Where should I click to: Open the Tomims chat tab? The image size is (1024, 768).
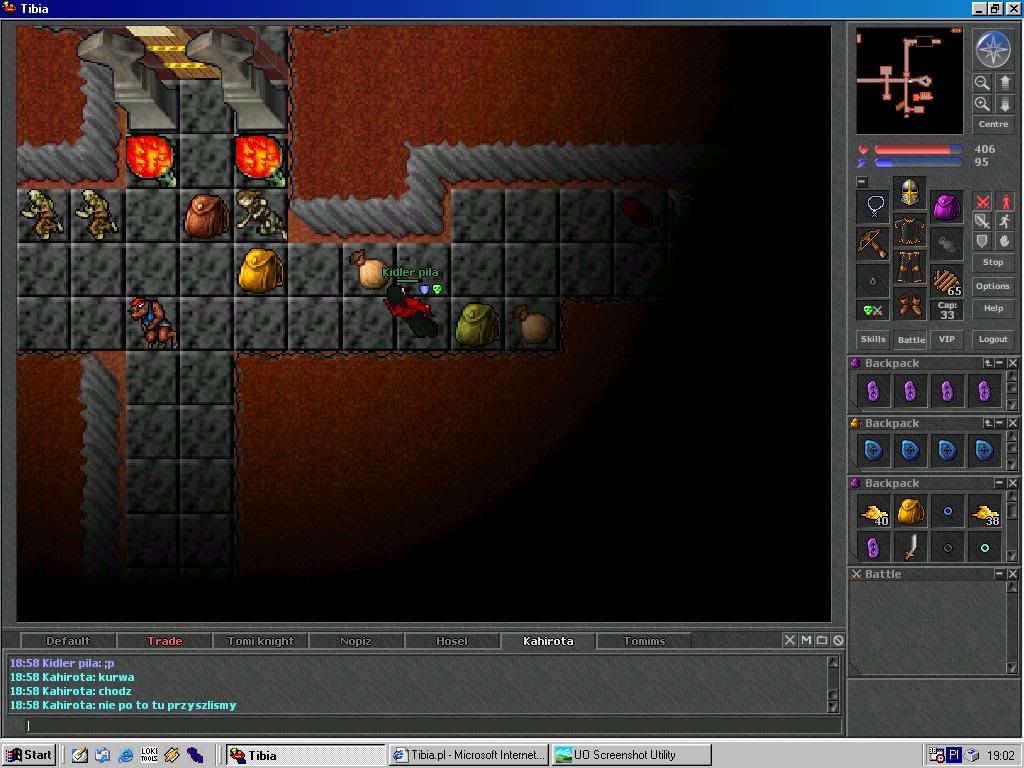(x=644, y=641)
